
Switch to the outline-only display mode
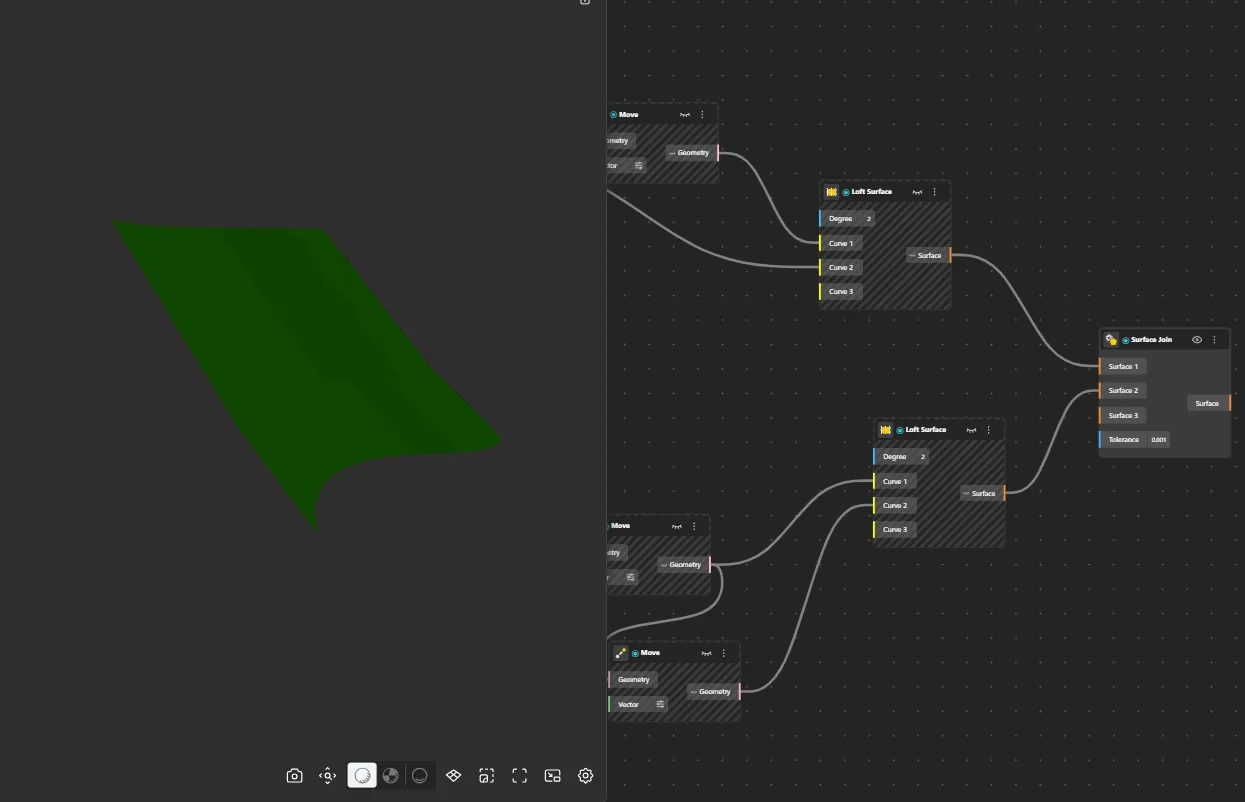click(x=420, y=776)
